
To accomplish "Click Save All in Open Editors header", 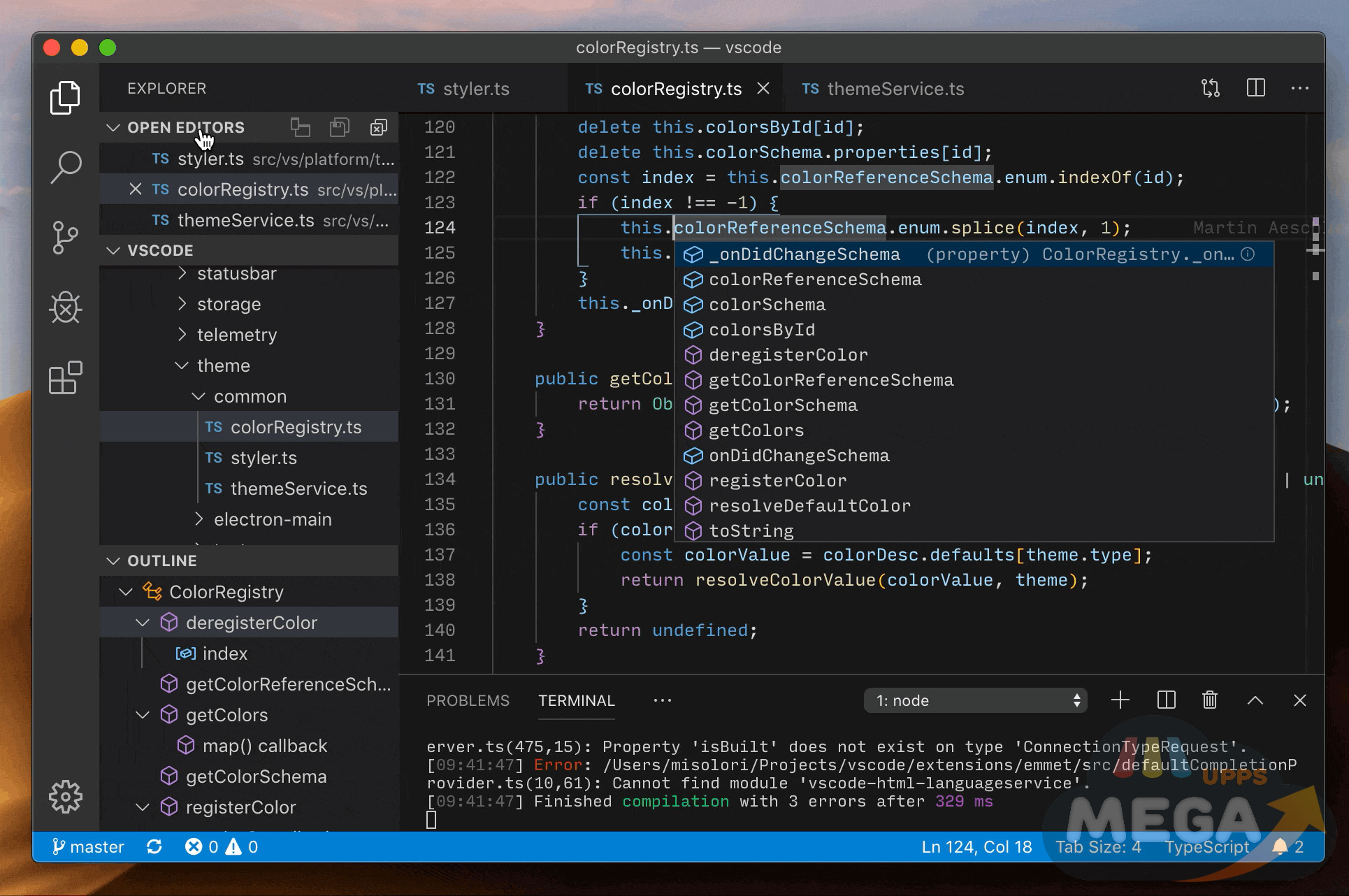I will 340,127.
